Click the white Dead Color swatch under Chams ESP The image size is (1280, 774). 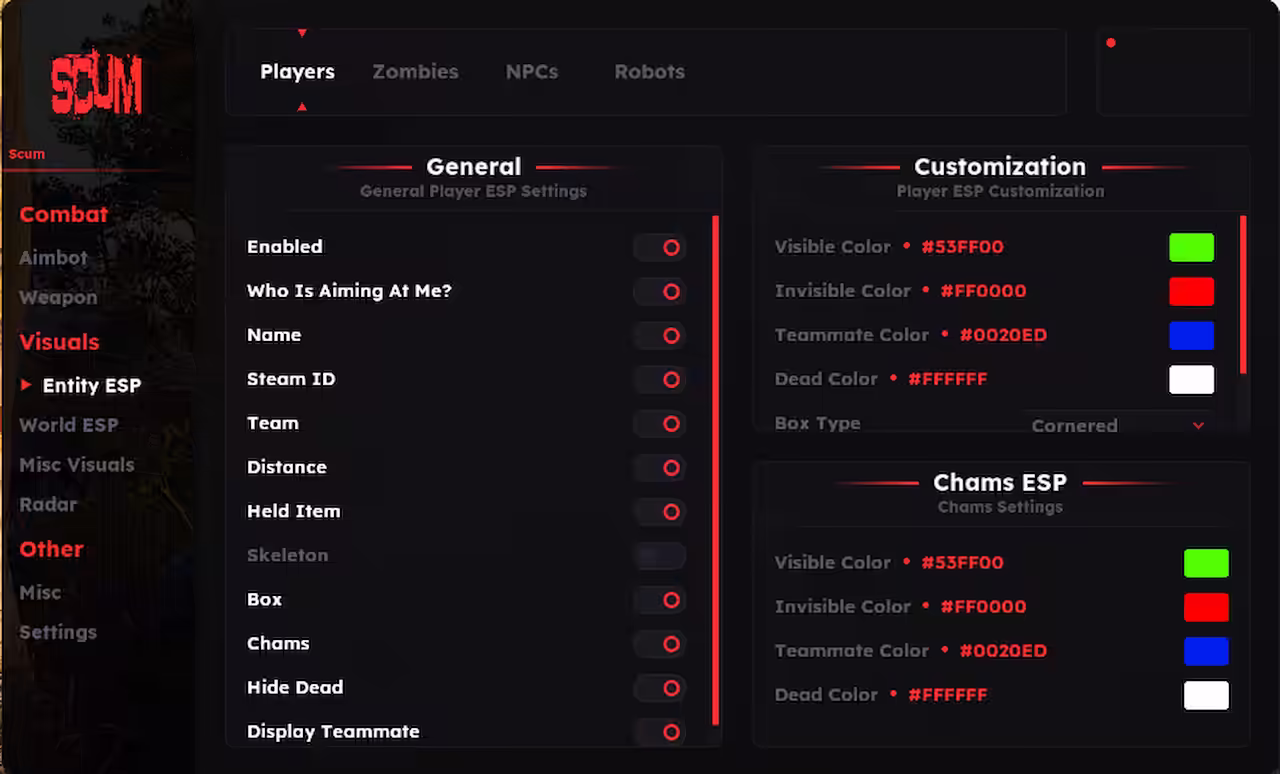click(x=1206, y=695)
